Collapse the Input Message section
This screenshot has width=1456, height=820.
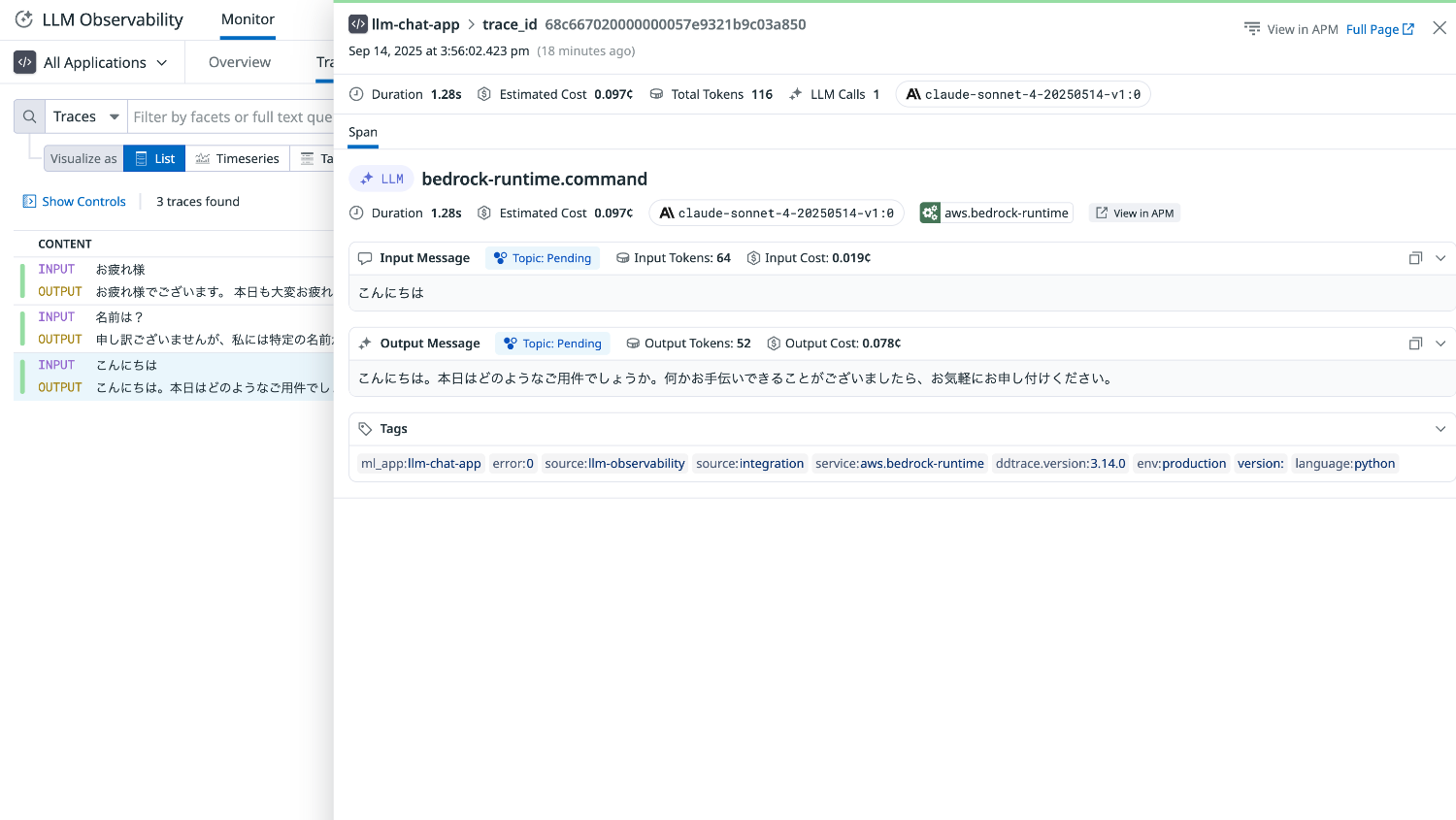pos(1440,258)
